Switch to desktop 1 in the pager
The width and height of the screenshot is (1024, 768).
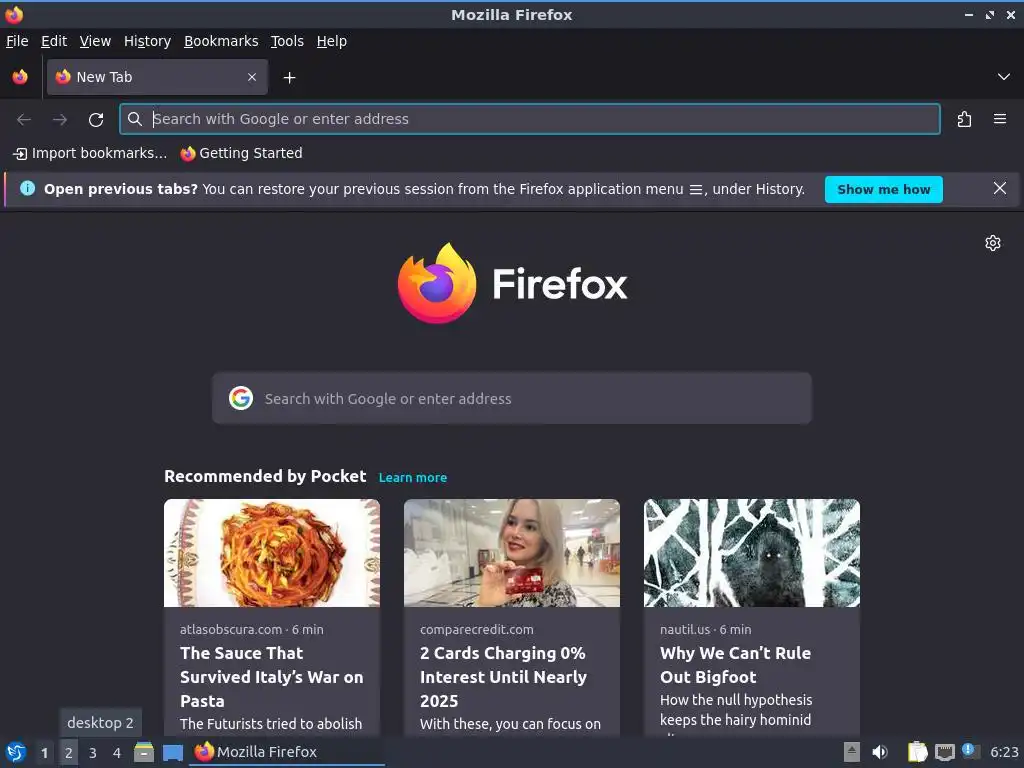point(44,752)
